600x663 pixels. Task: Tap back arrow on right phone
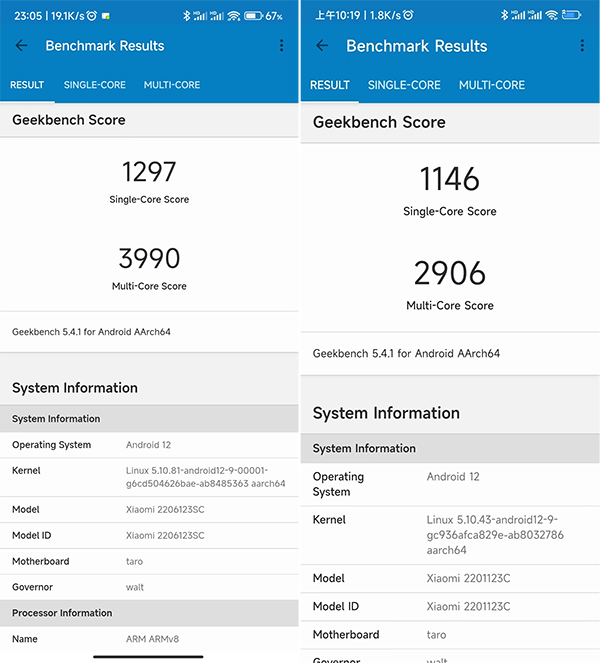(322, 46)
